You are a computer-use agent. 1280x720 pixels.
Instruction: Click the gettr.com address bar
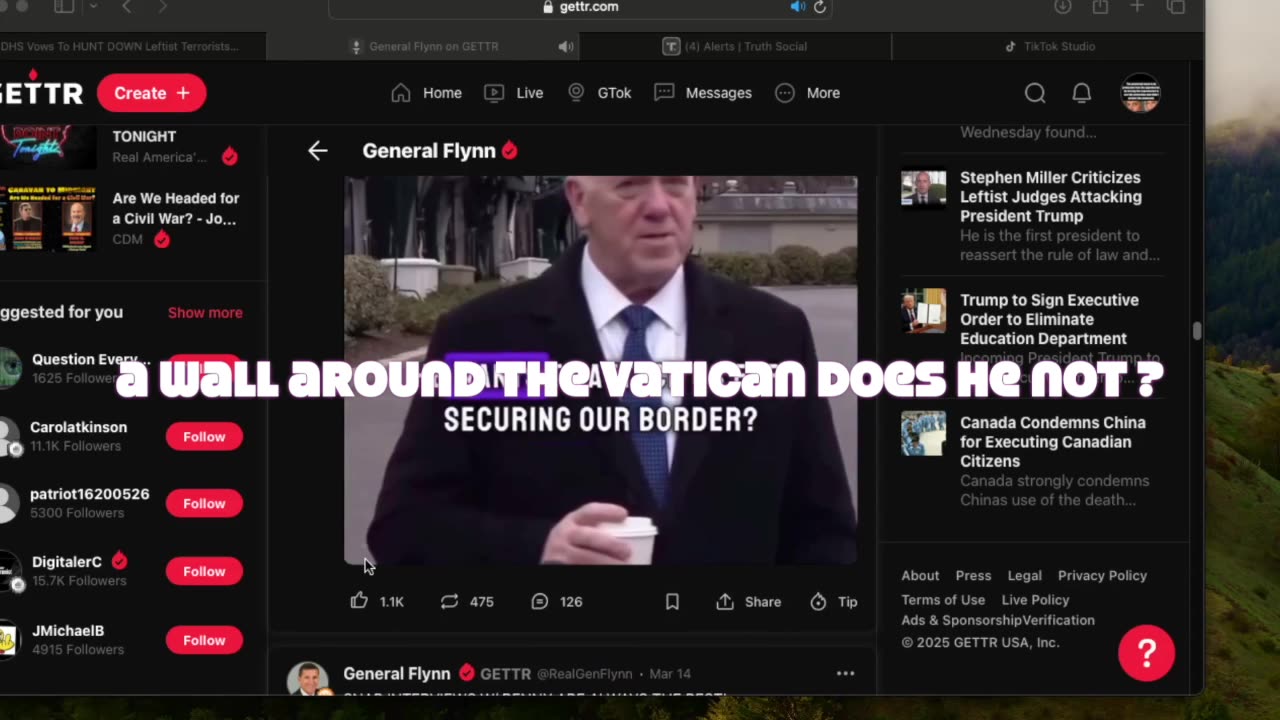coord(580,7)
